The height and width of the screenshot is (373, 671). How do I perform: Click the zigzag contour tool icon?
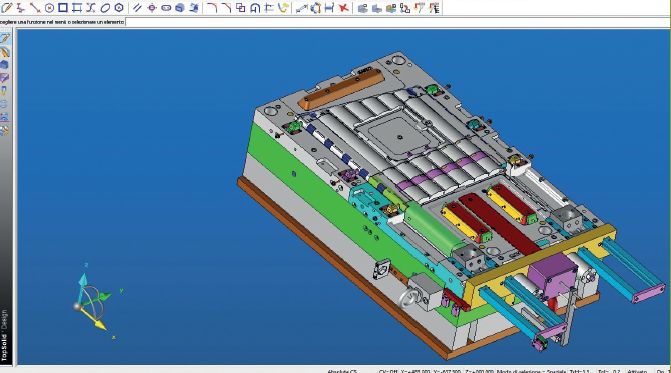(21, 7)
